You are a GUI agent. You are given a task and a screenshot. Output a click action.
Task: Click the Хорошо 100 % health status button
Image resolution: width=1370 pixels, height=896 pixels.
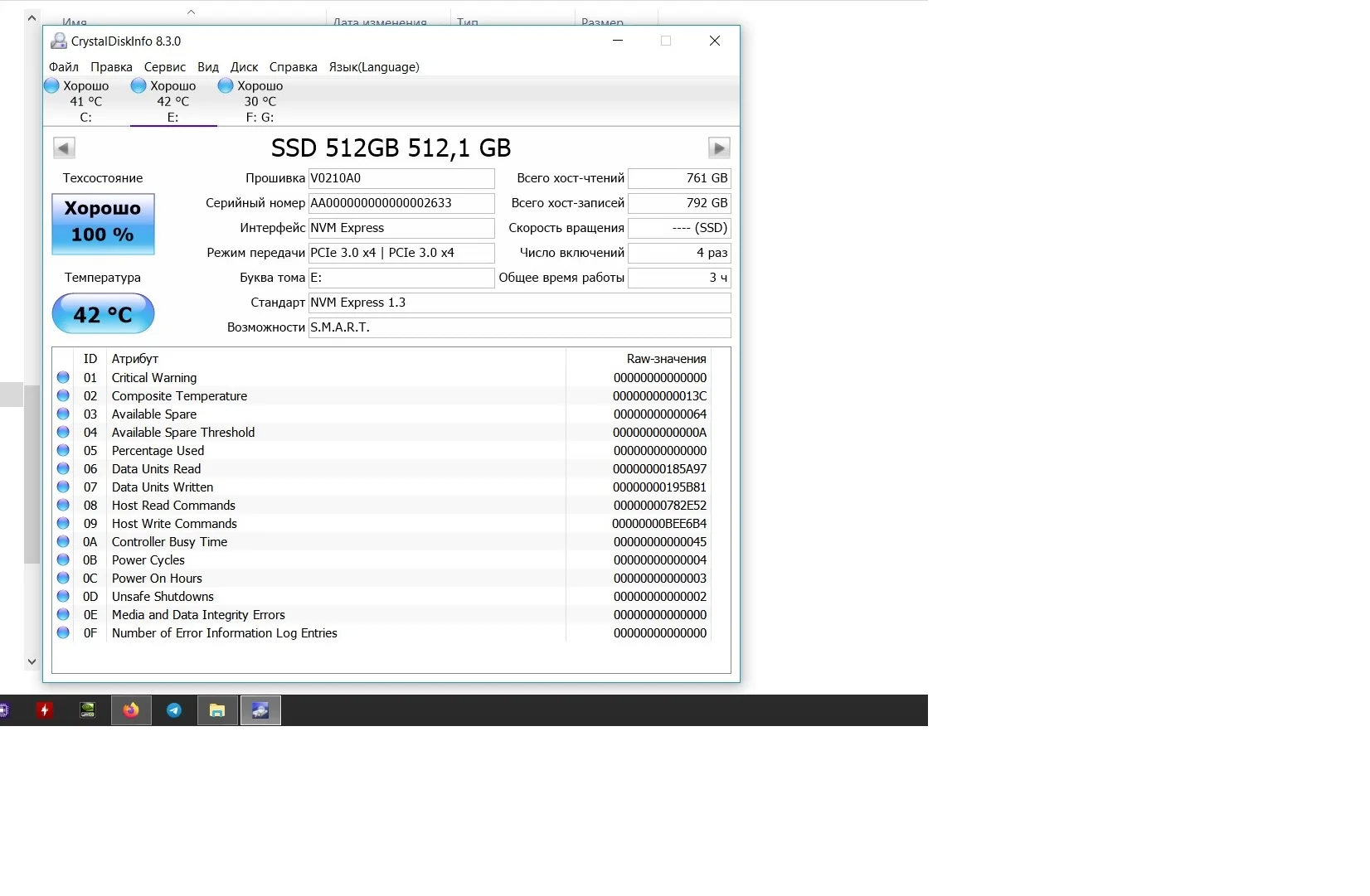pyautogui.click(x=103, y=224)
